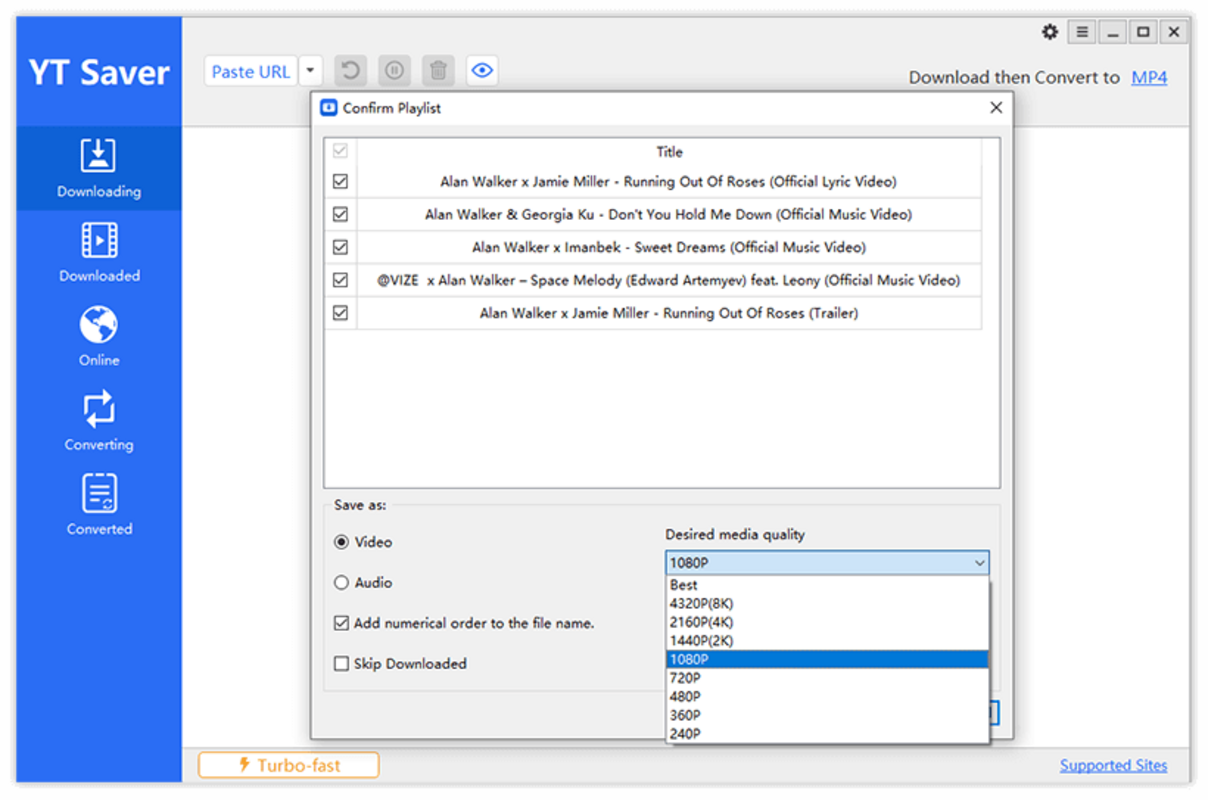Click the Confirm Playlist dialog title icon
The width and height of the screenshot is (1208, 800).
[x=329, y=108]
